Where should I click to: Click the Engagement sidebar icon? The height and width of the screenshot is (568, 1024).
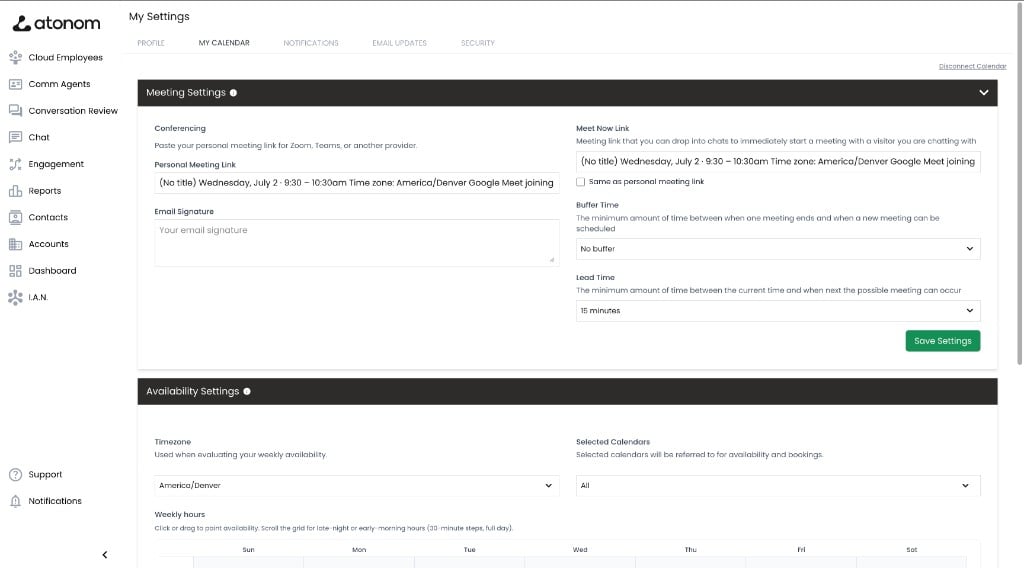point(16,164)
